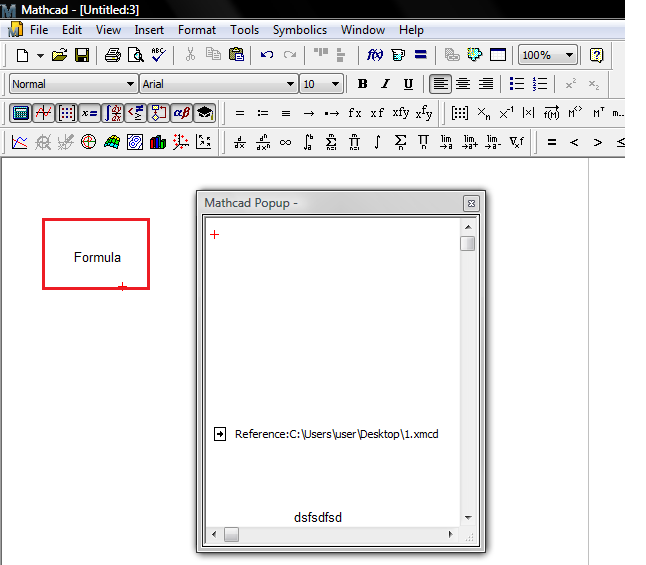Insert a 3D bar plot
This screenshot has width=646, height=565.
click(158, 142)
